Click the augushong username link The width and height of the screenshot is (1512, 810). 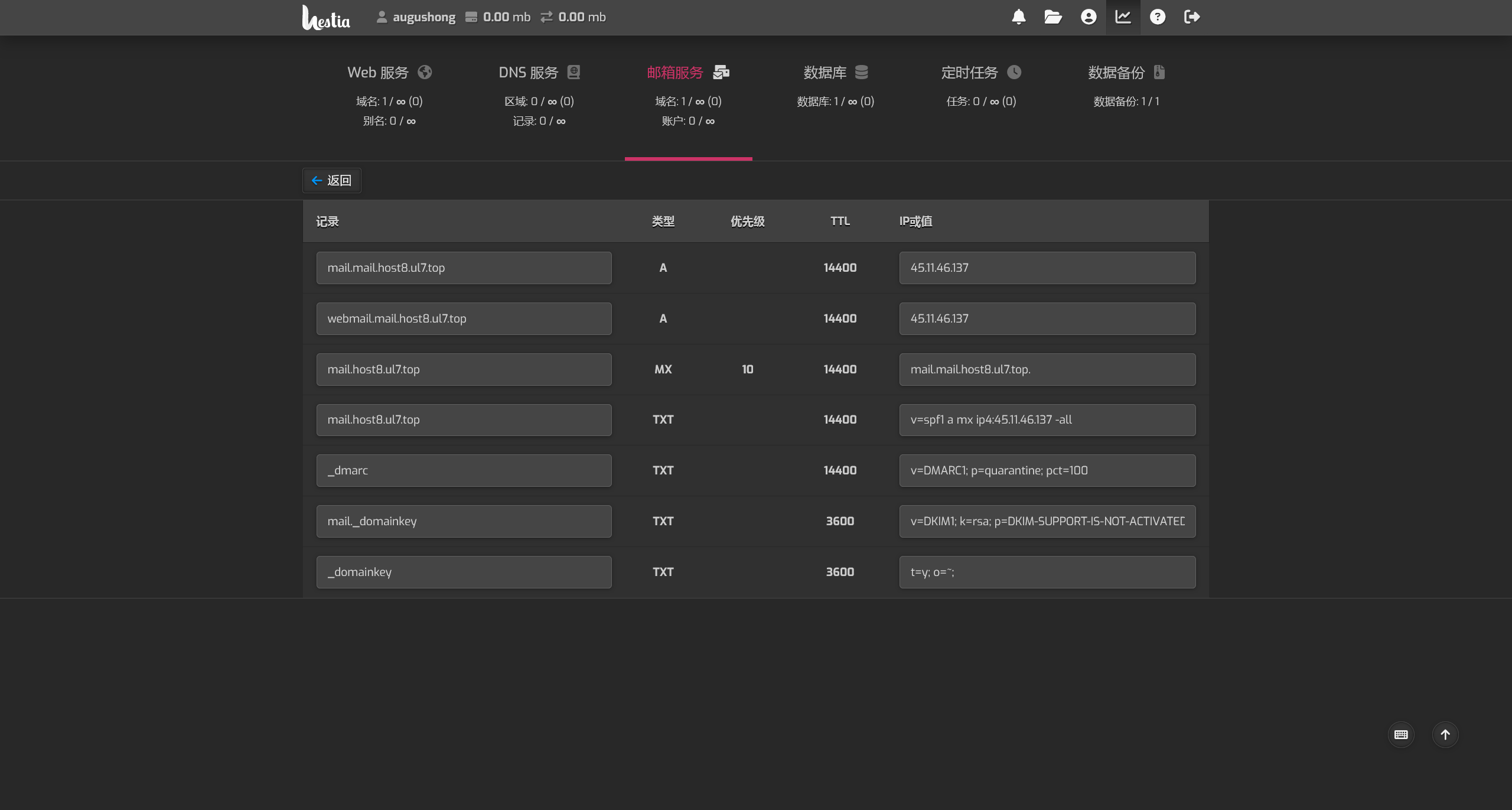coord(423,17)
